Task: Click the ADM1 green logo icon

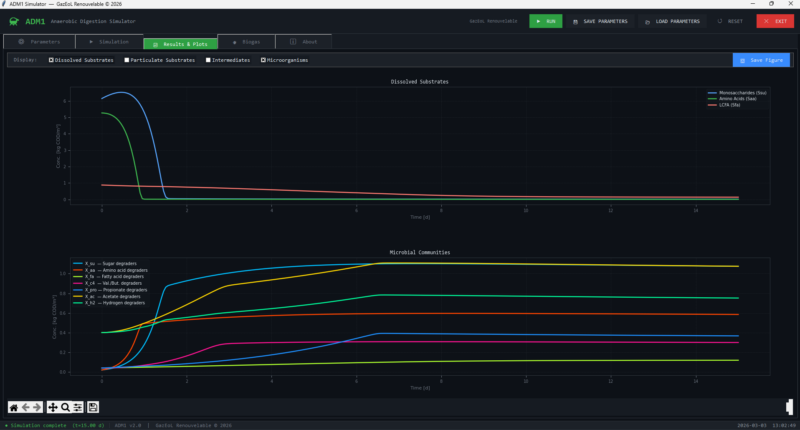Action: click(x=14, y=20)
